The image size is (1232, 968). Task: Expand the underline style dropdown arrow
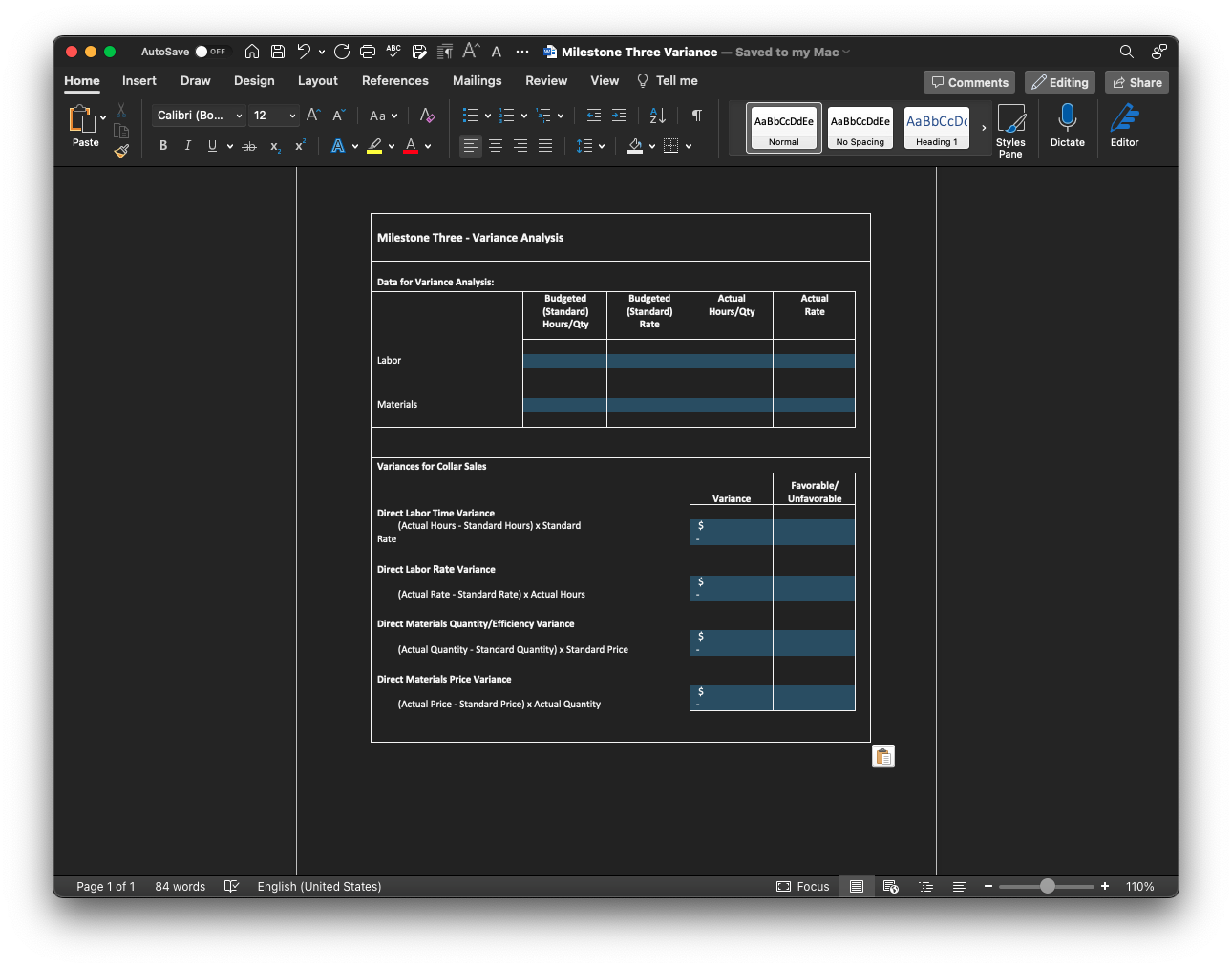(230, 146)
